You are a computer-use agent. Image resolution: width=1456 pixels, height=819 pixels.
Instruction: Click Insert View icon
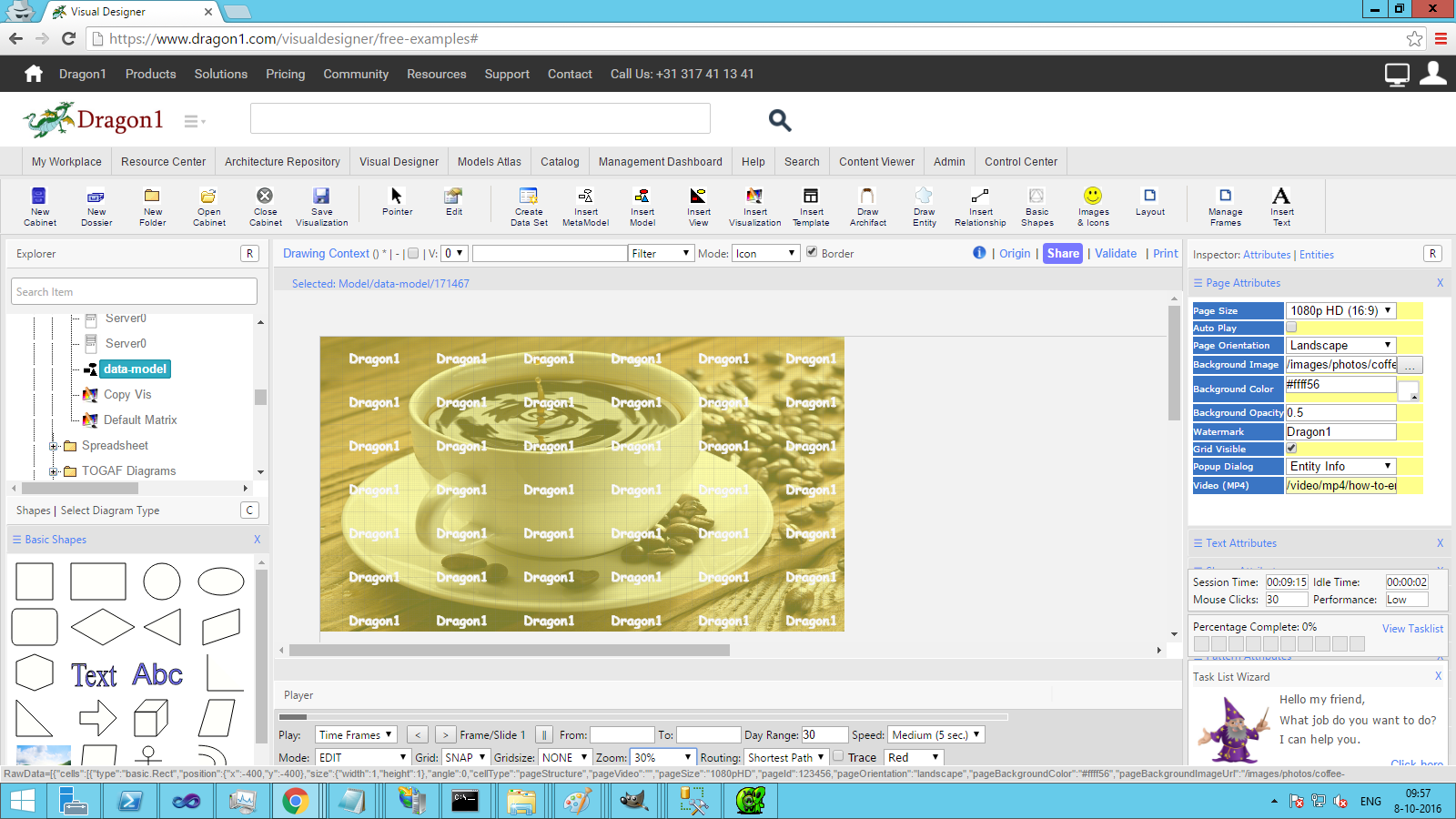(x=698, y=206)
